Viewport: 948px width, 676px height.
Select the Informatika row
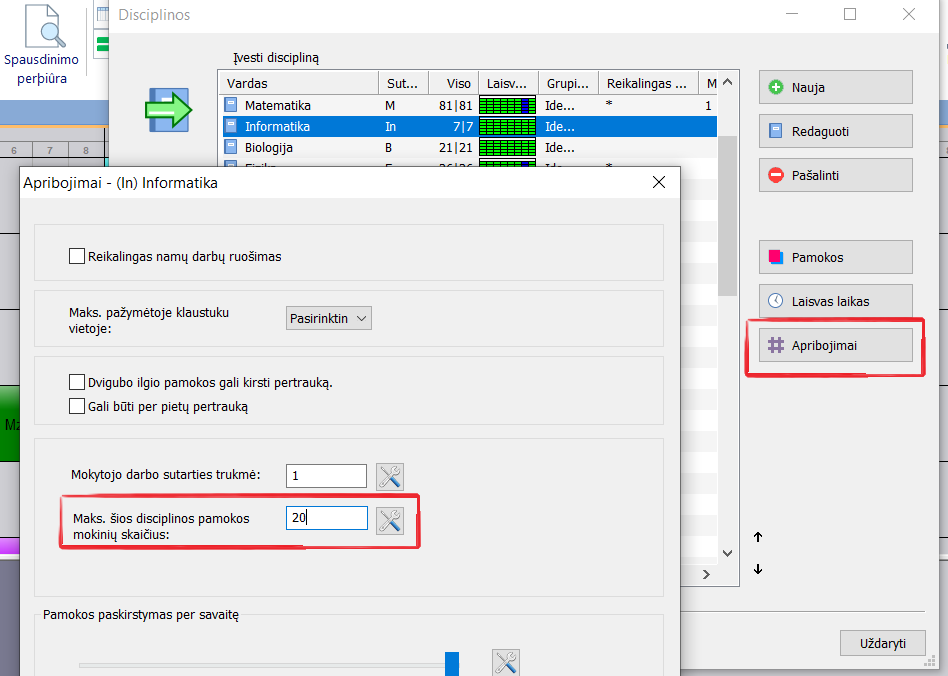[x=468, y=126]
